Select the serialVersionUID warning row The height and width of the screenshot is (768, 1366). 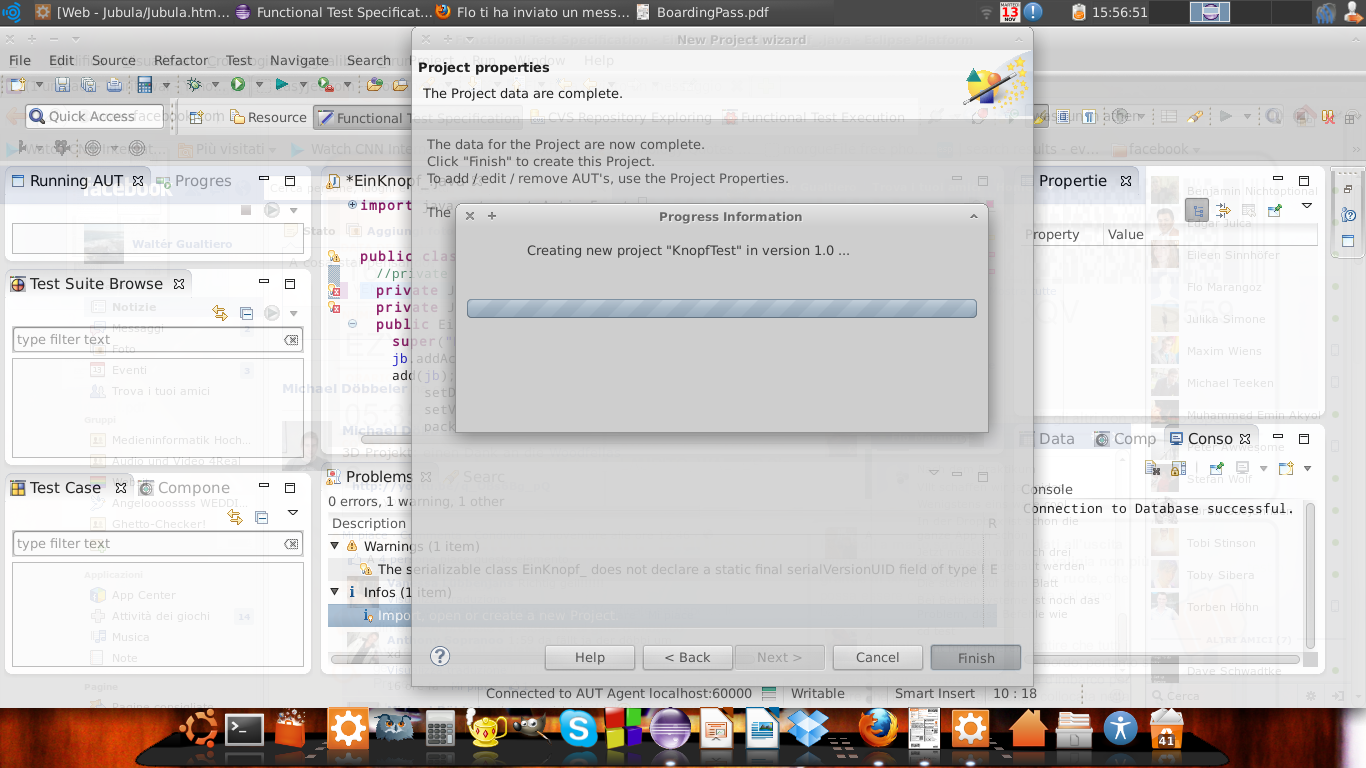click(663, 569)
